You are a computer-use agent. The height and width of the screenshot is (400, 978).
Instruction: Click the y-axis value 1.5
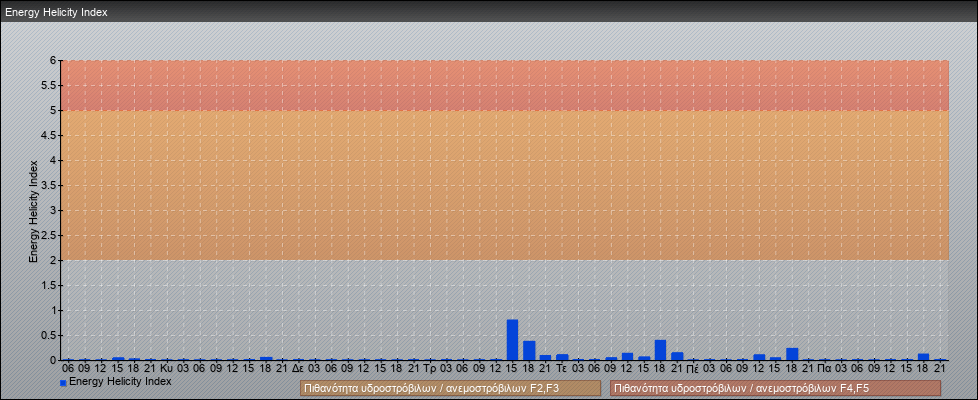coord(49,285)
